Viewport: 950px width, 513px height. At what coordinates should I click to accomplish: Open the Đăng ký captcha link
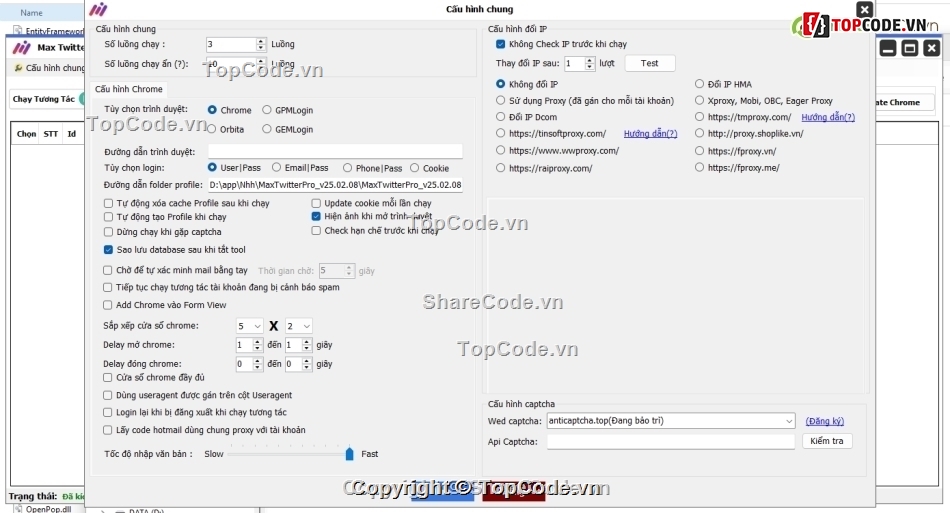(825, 421)
